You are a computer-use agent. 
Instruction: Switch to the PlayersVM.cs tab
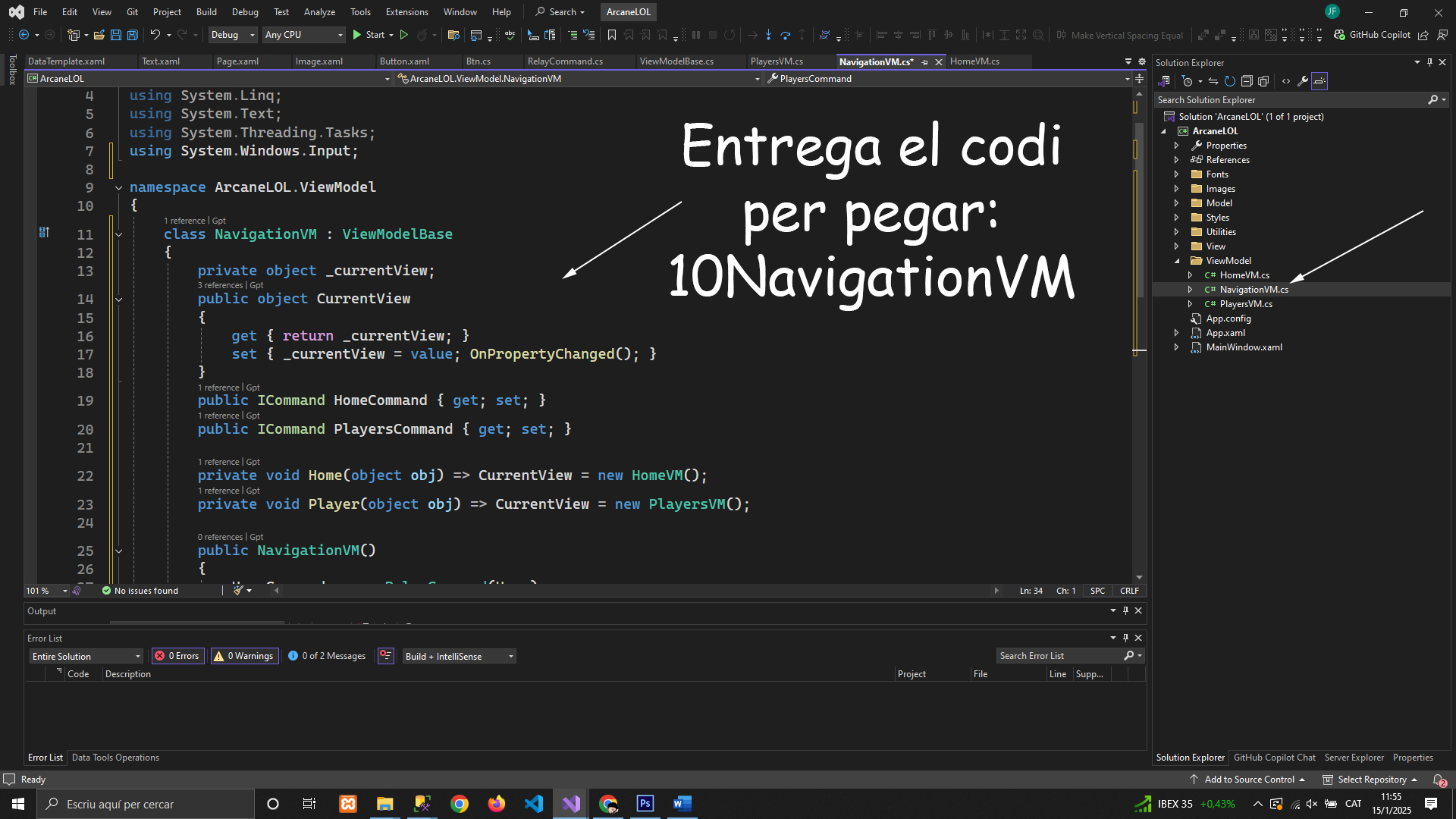777,61
